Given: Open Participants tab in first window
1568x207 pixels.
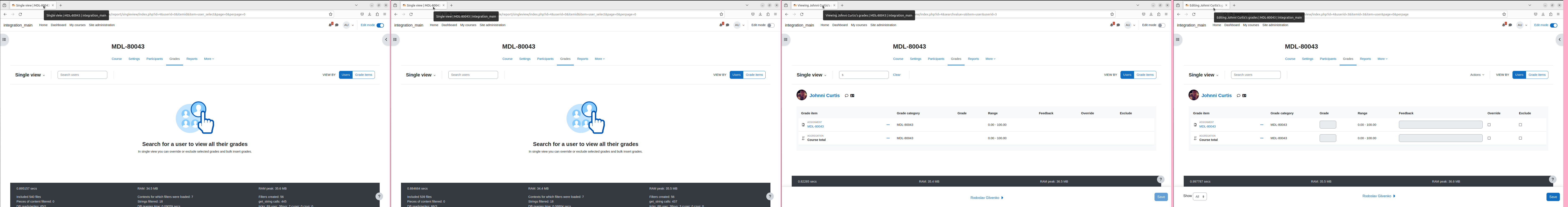Looking at the screenshot, I should [x=155, y=59].
